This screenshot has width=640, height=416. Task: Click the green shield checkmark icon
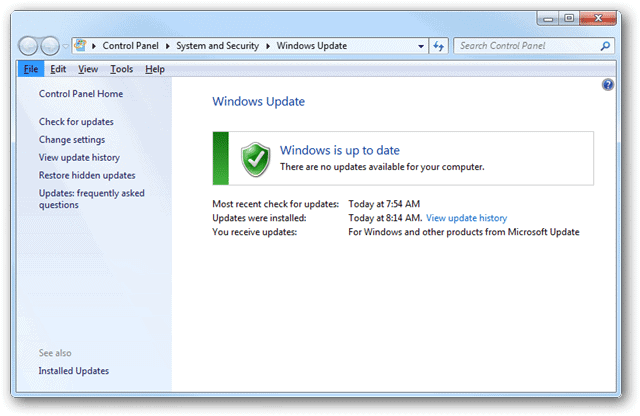tap(256, 159)
